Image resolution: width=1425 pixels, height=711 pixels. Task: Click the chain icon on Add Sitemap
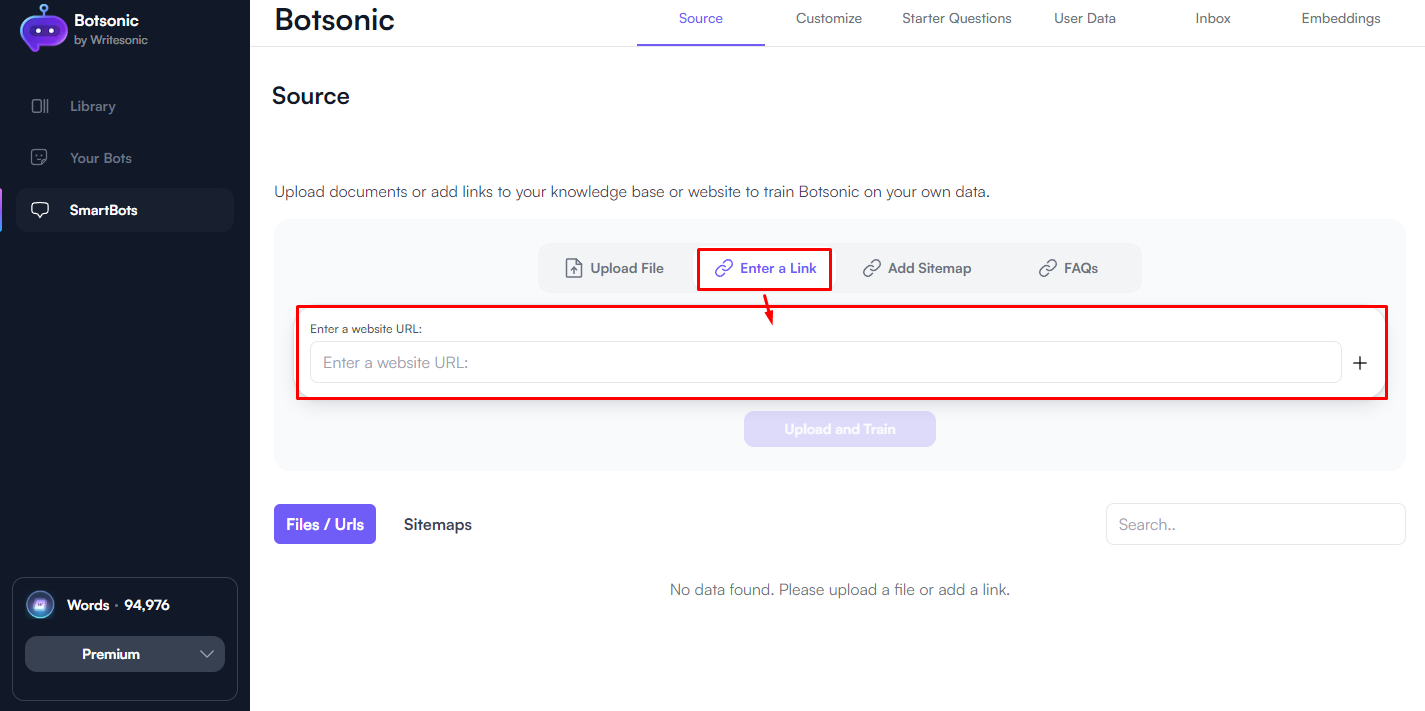click(x=872, y=268)
